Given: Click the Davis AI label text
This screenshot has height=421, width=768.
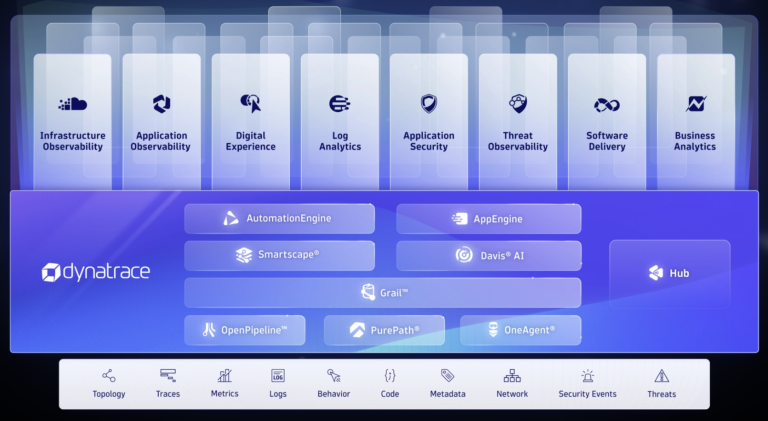Looking at the screenshot, I should (x=502, y=256).
